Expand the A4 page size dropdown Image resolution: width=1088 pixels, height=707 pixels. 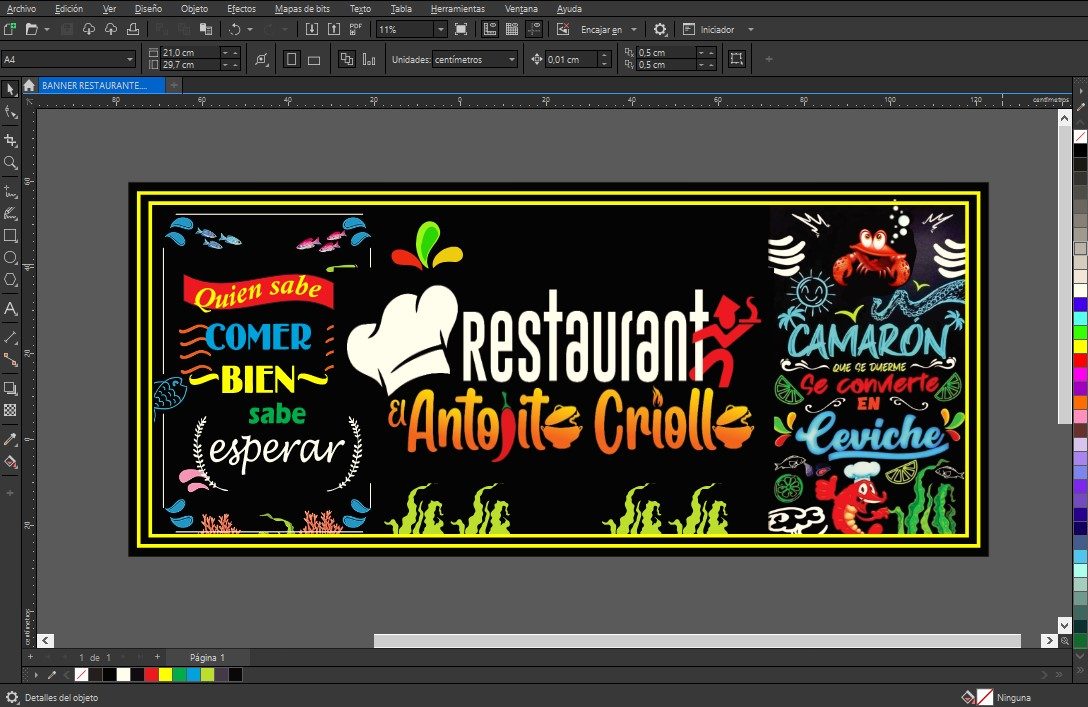[129, 60]
